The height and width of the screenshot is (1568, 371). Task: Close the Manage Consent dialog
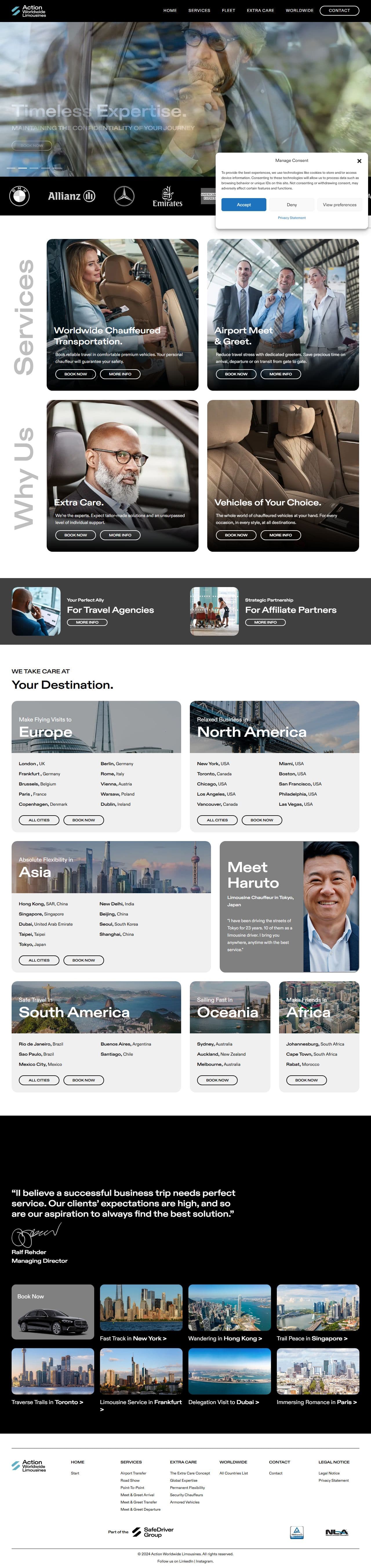click(x=359, y=161)
